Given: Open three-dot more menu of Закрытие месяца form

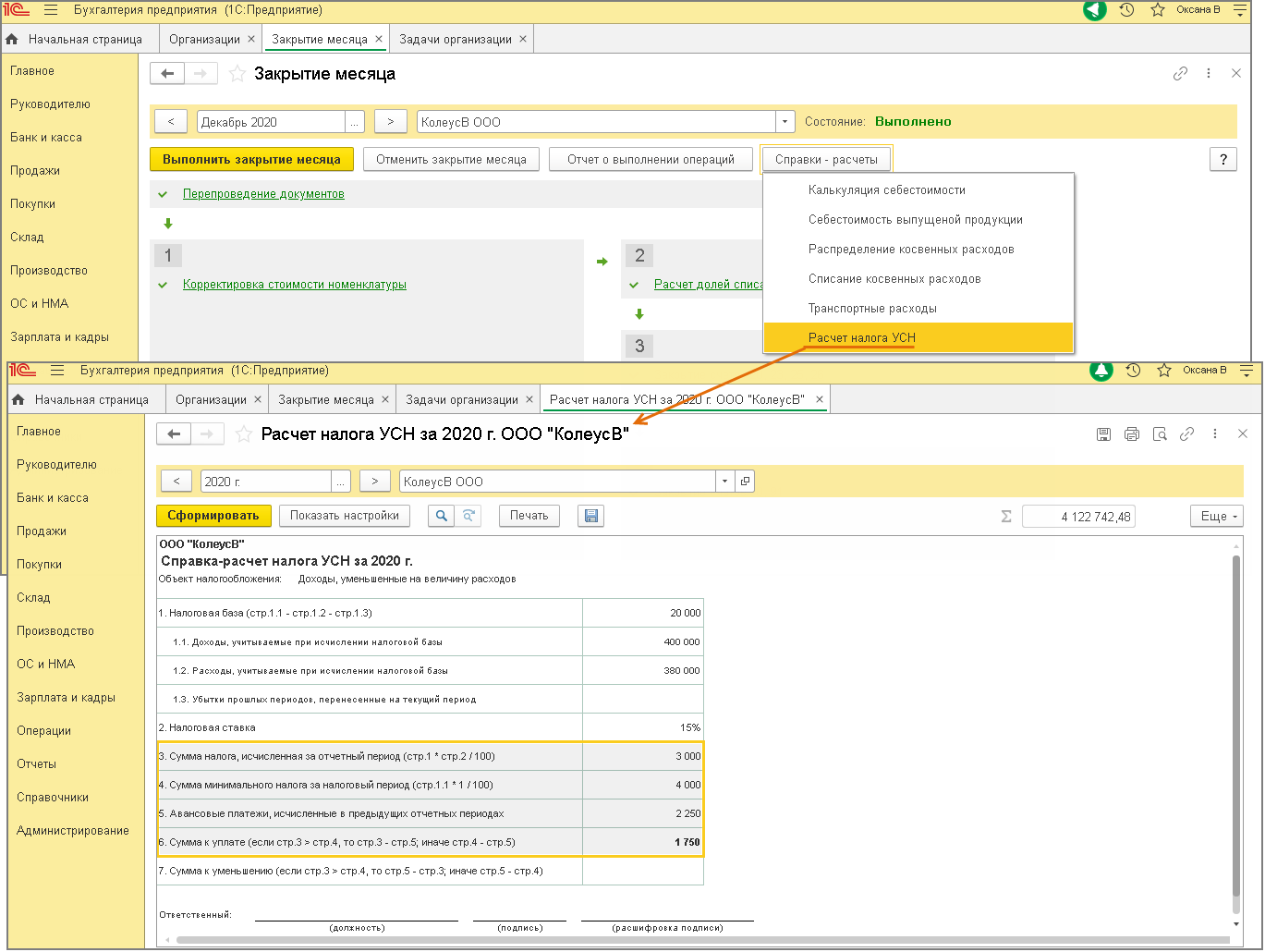Looking at the screenshot, I should click(x=1209, y=74).
